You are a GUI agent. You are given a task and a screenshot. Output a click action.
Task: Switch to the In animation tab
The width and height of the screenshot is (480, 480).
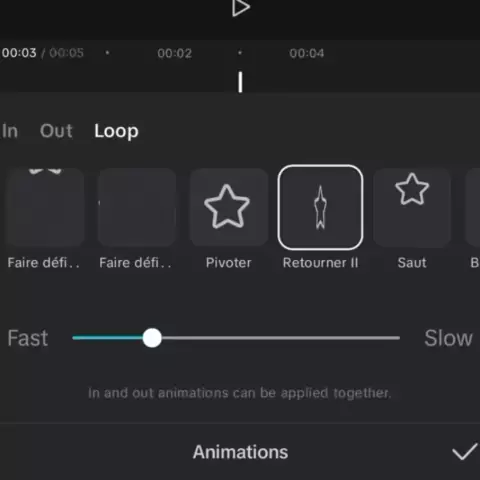point(10,131)
